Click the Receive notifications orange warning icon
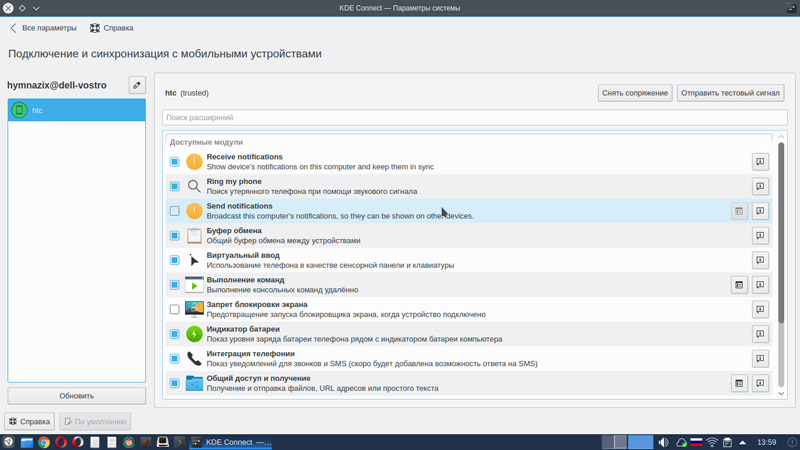Image resolution: width=800 pixels, height=450 pixels. (x=194, y=162)
